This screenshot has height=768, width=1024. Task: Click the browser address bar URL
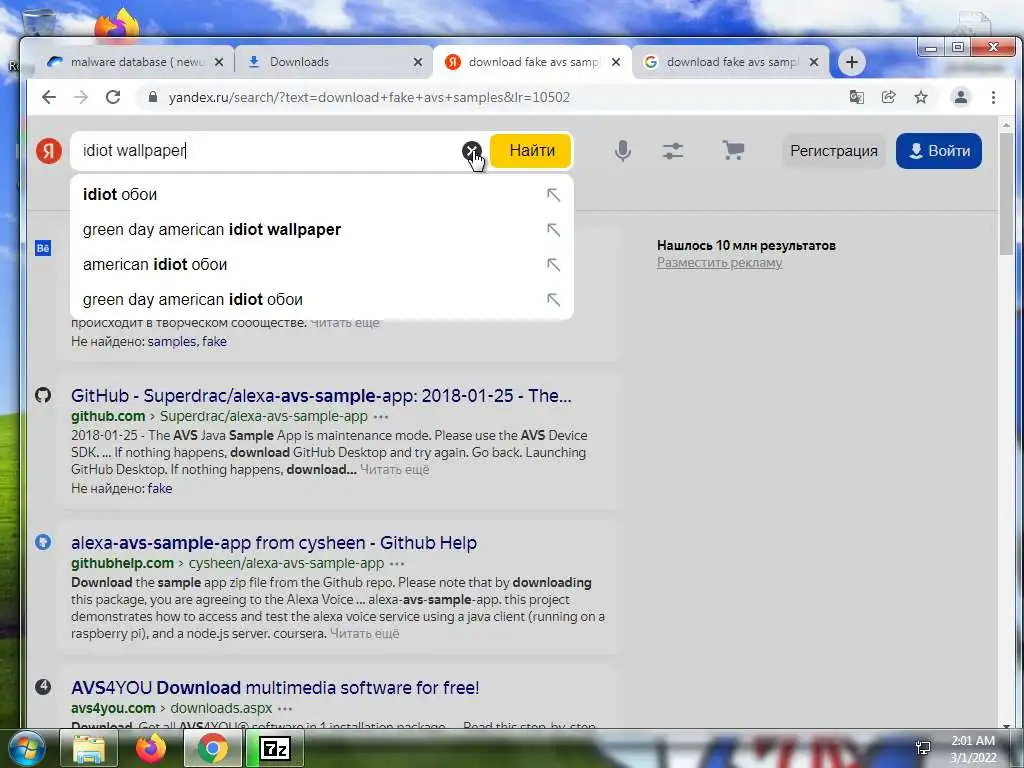pyautogui.click(x=369, y=97)
